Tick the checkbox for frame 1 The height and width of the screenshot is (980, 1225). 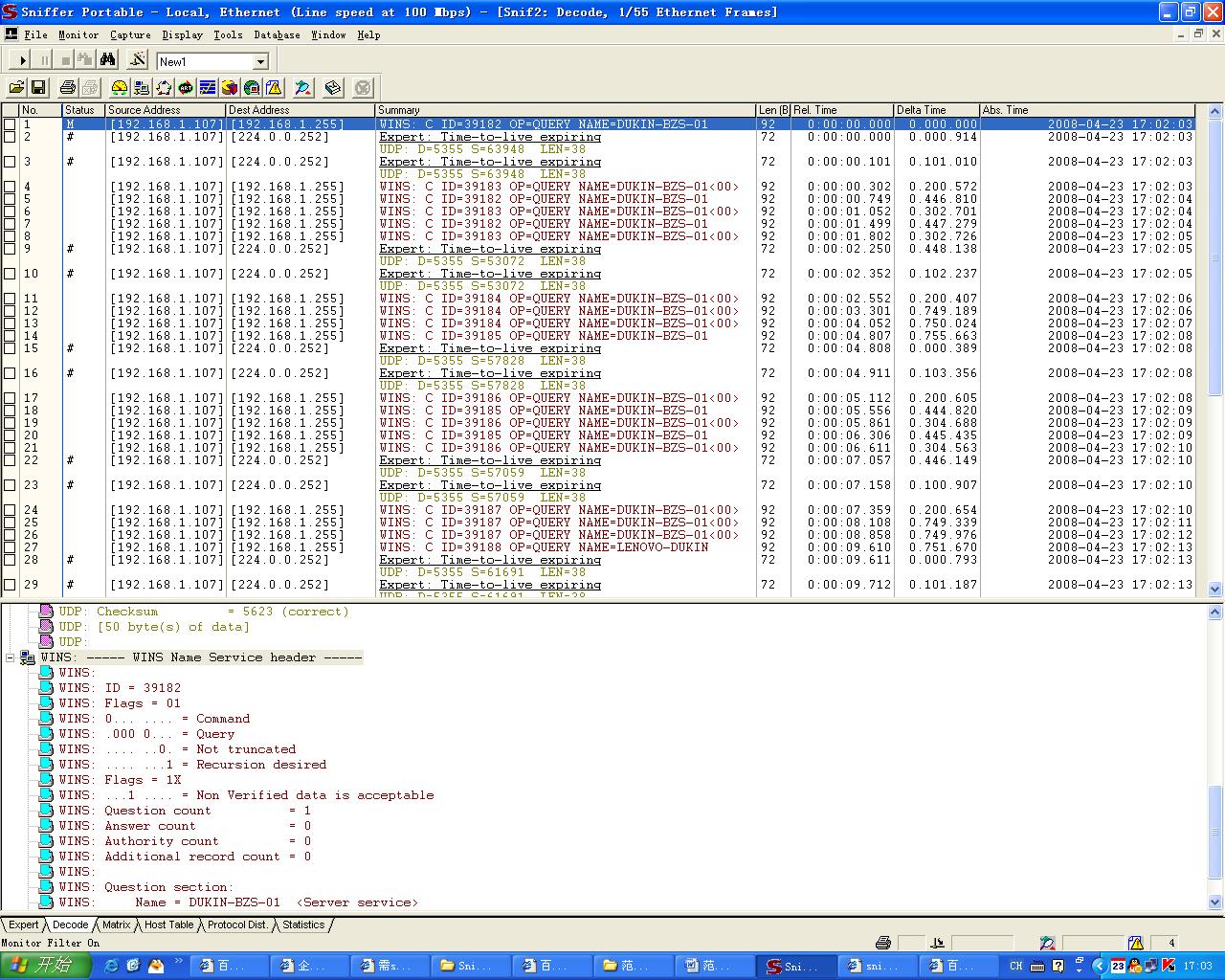point(10,124)
